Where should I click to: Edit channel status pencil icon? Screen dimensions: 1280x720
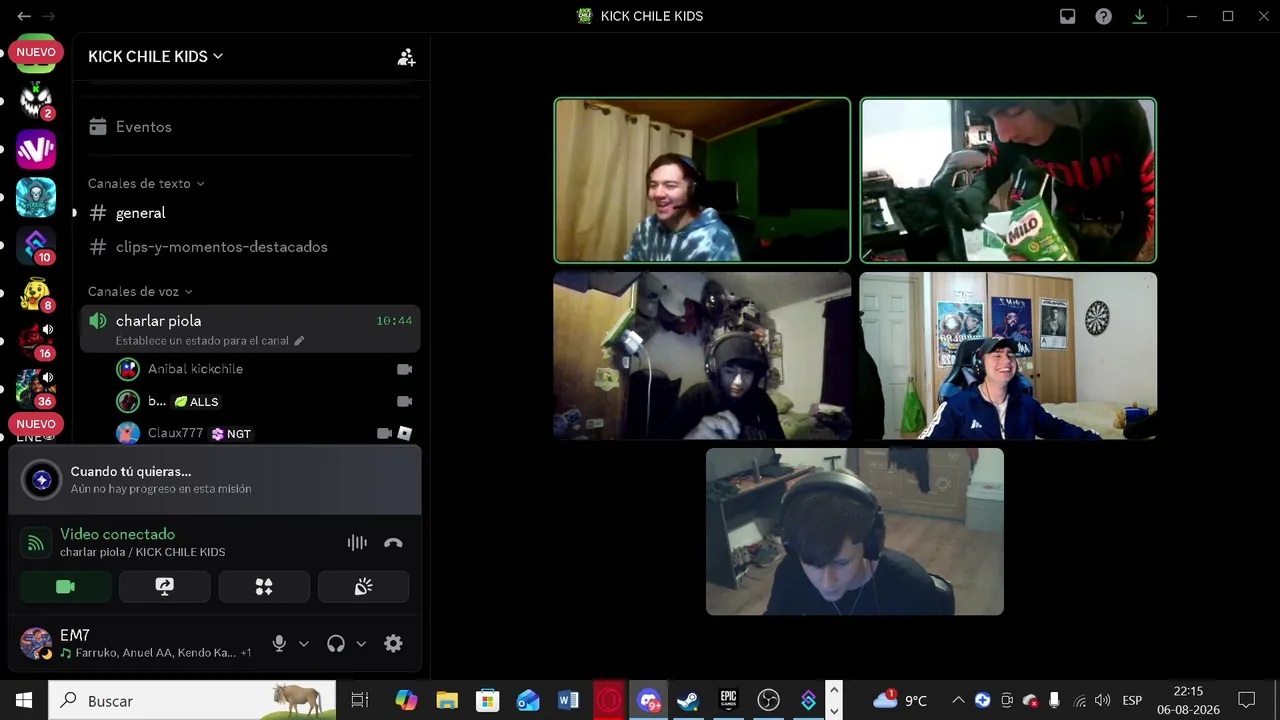(x=299, y=341)
